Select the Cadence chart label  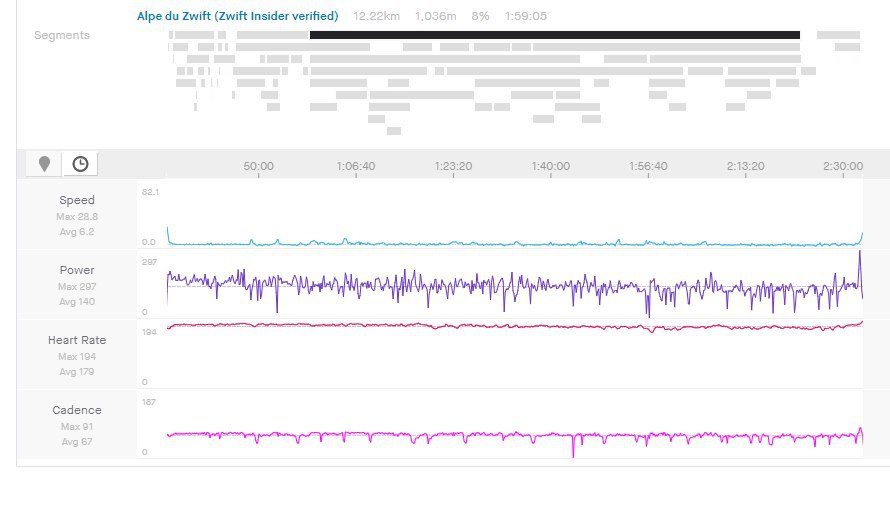coord(77,409)
